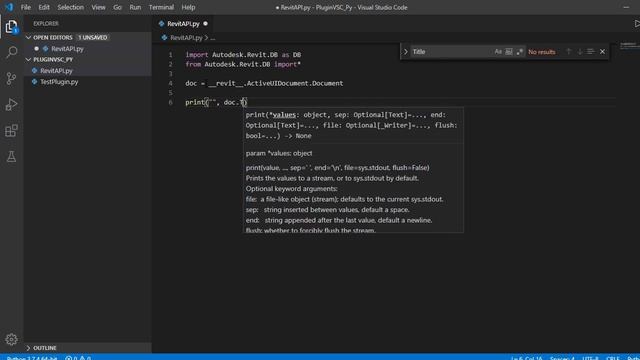The height and width of the screenshot is (360, 640).
Task: Click the minimap at editor right edge
Action: tap(629, 46)
